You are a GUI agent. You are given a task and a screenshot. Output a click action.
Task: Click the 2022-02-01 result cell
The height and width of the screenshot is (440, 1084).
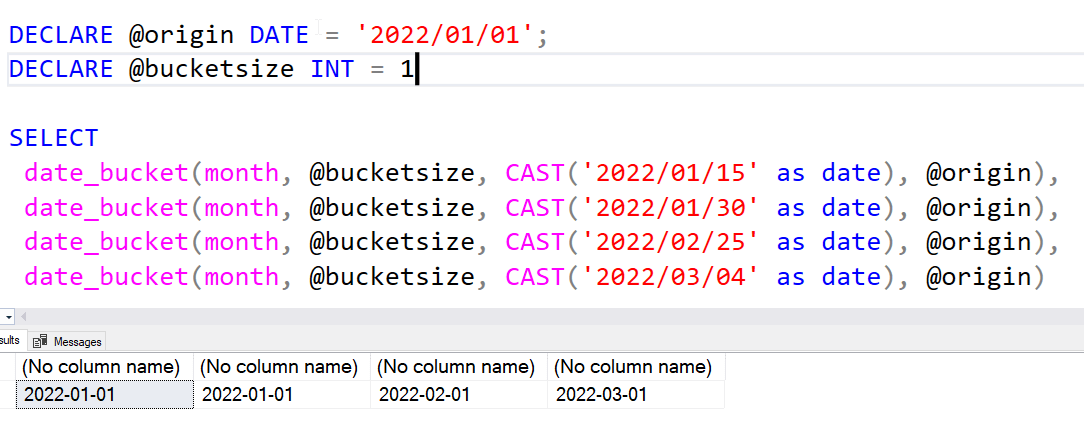click(x=459, y=395)
